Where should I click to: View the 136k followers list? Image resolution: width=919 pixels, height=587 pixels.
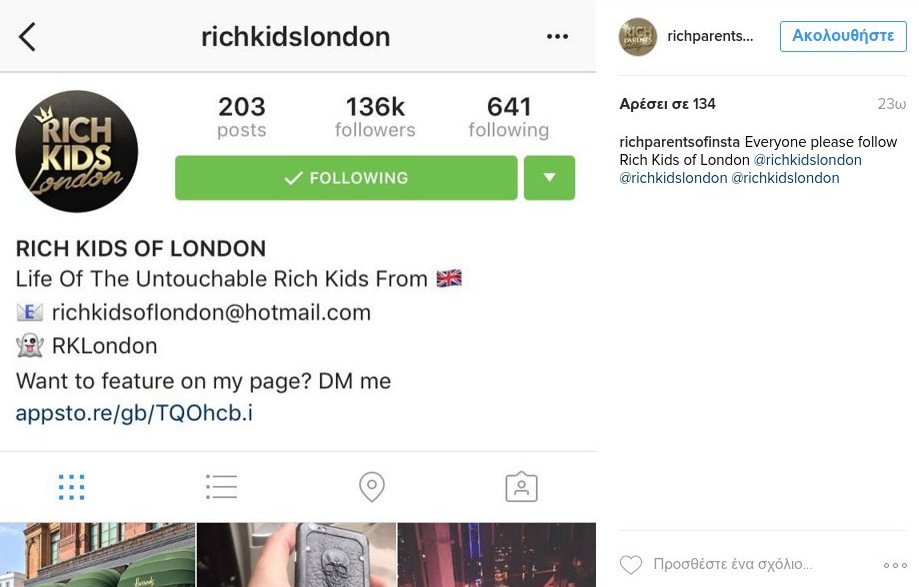coord(375,117)
